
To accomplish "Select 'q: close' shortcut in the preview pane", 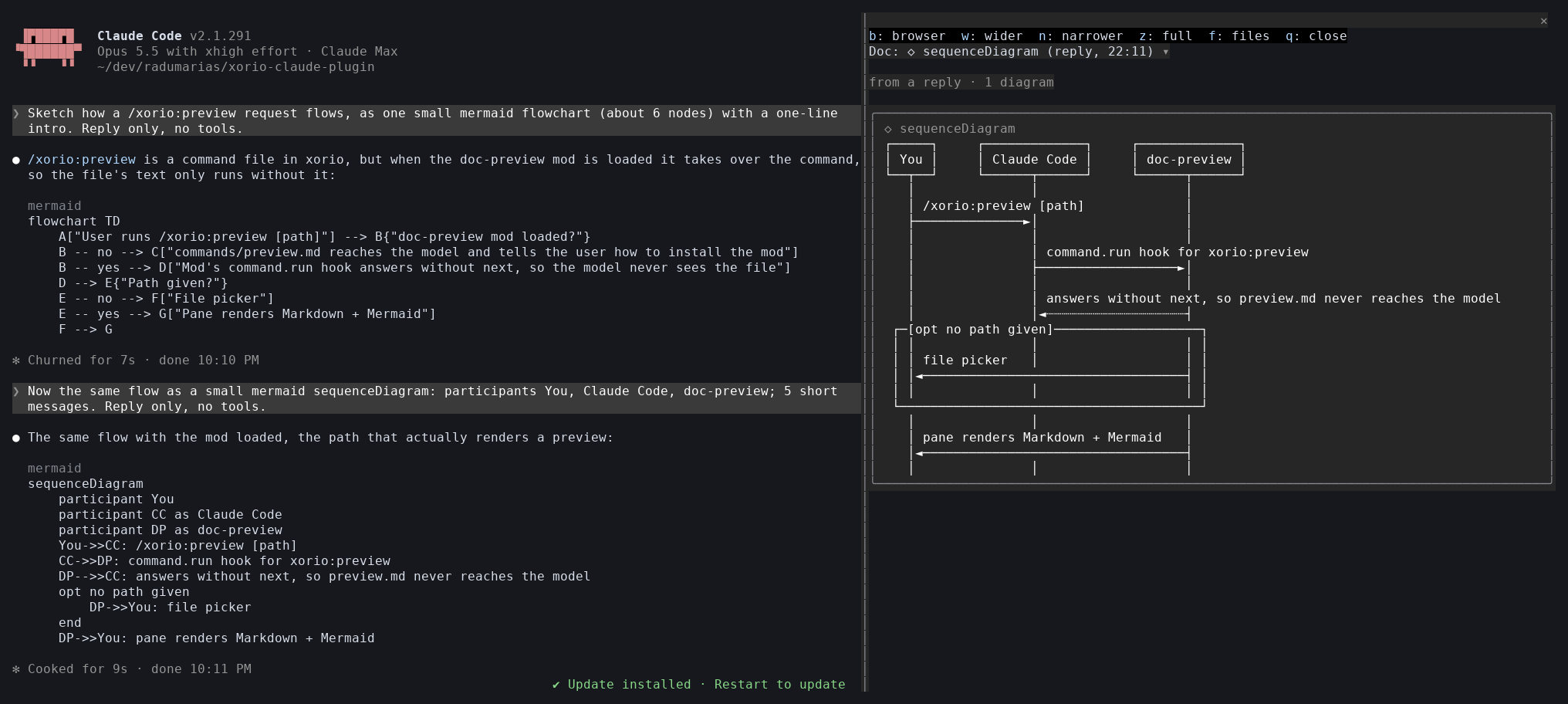I will (x=1316, y=36).
